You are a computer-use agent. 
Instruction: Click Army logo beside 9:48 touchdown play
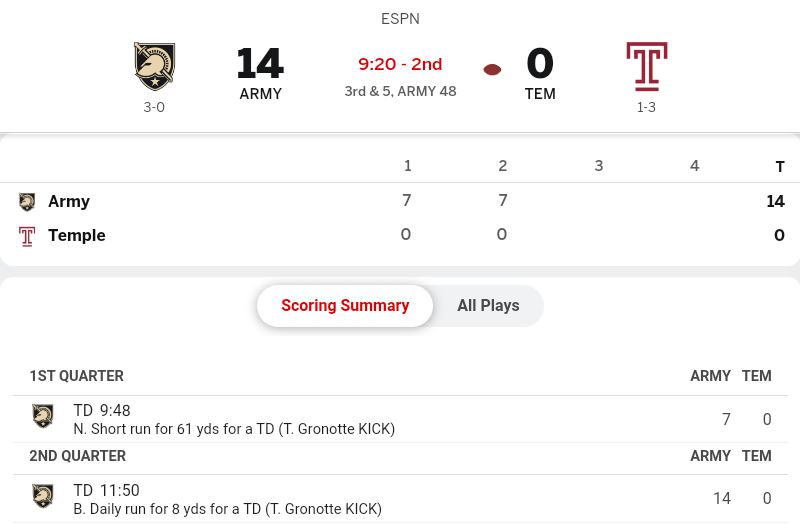click(43, 416)
